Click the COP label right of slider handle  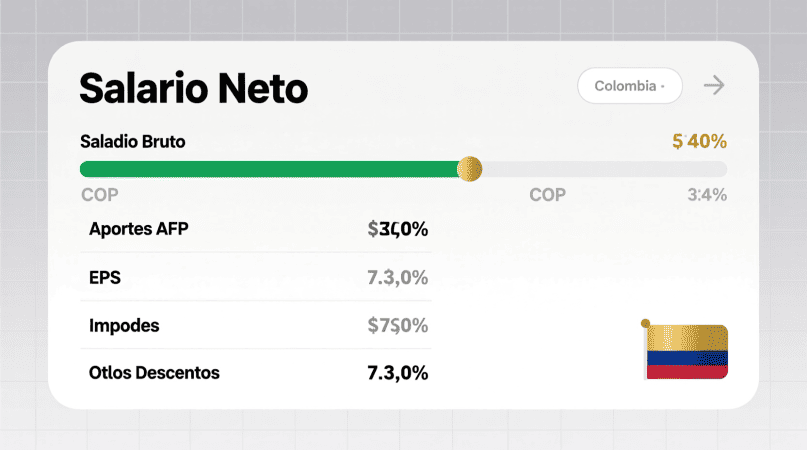tap(547, 195)
